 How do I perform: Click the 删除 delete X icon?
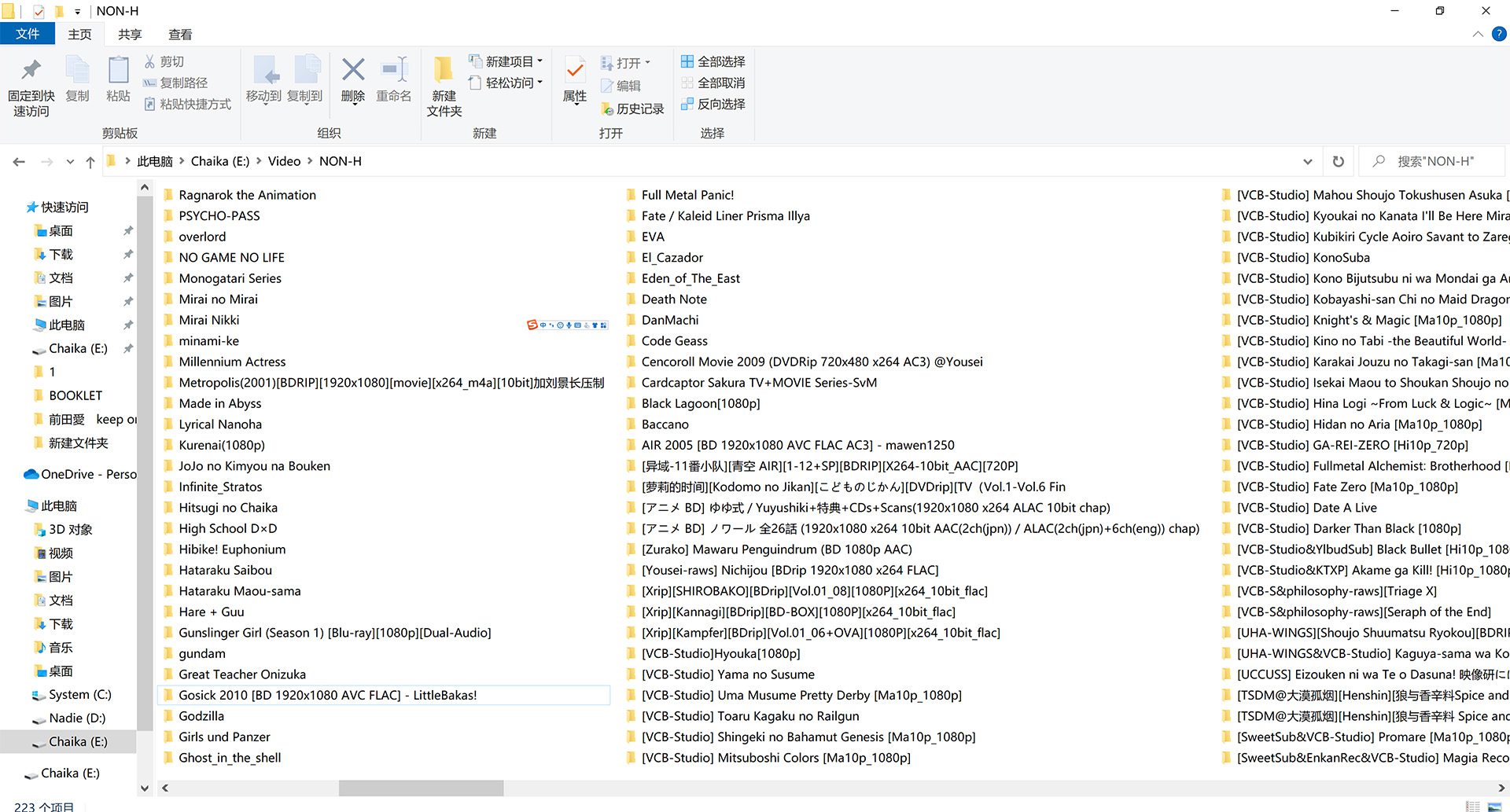[353, 70]
